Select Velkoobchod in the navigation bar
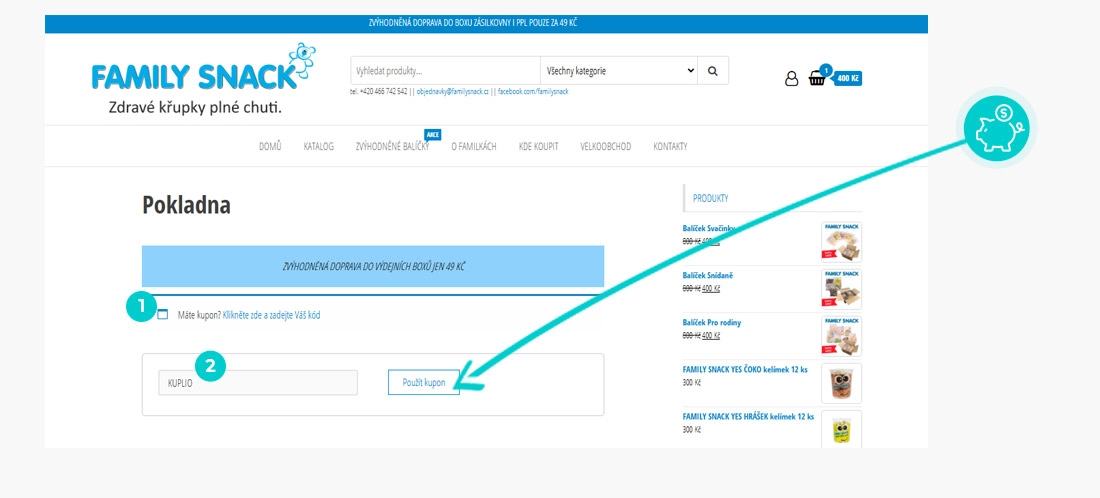 pos(605,147)
